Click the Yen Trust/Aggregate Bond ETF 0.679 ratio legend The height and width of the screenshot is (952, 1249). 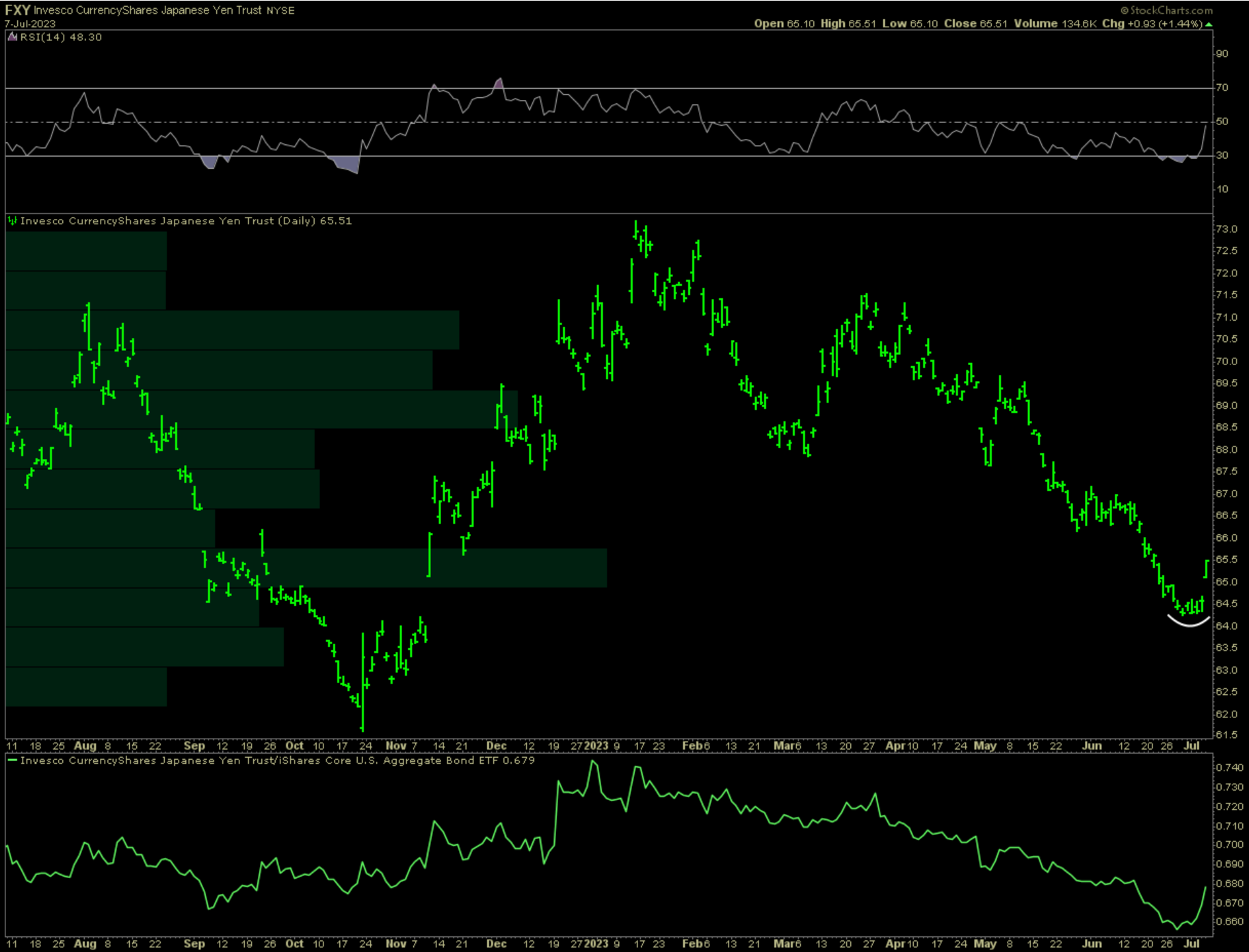[278, 761]
